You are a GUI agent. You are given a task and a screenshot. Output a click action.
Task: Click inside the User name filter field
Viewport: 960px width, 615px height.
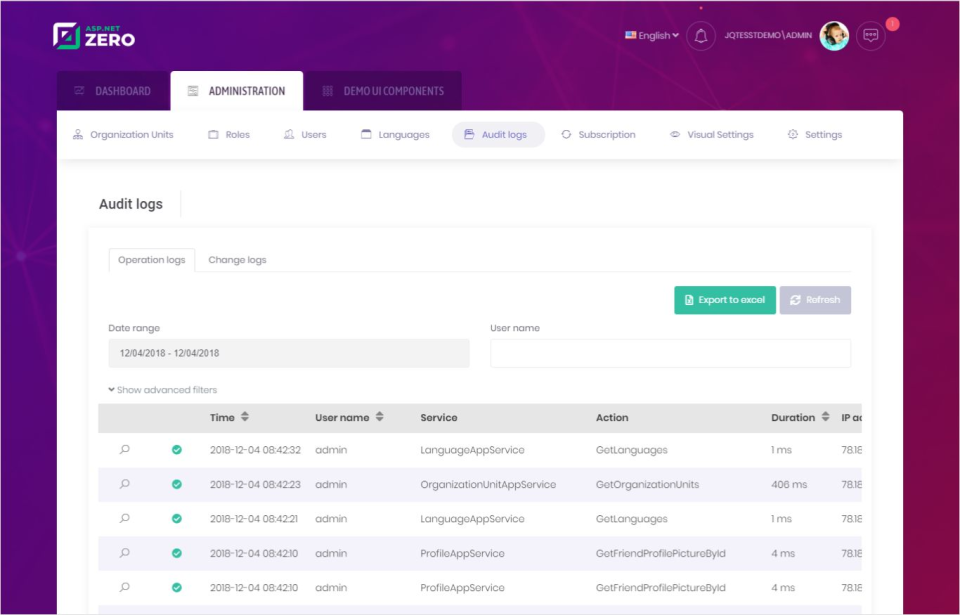(x=670, y=353)
